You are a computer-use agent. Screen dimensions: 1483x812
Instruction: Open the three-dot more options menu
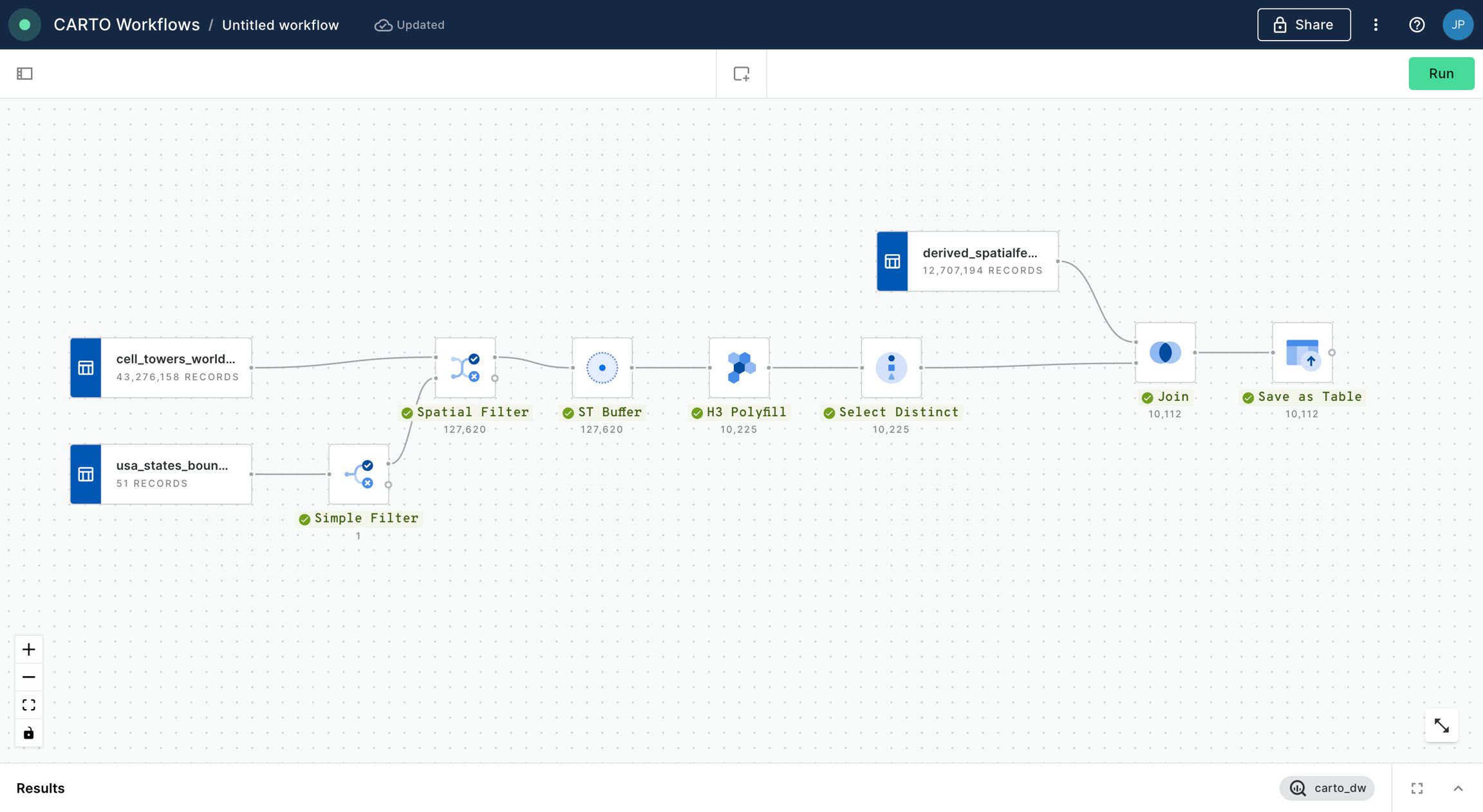pos(1376,24)
